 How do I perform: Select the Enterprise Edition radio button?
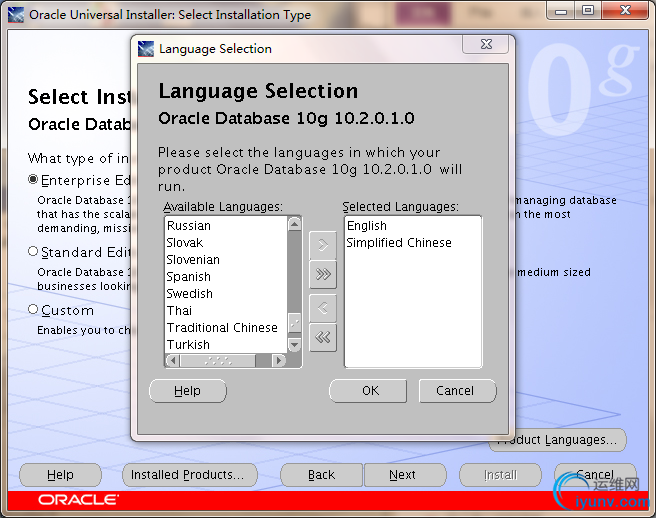pyautogui.click(x=33, y=180)
